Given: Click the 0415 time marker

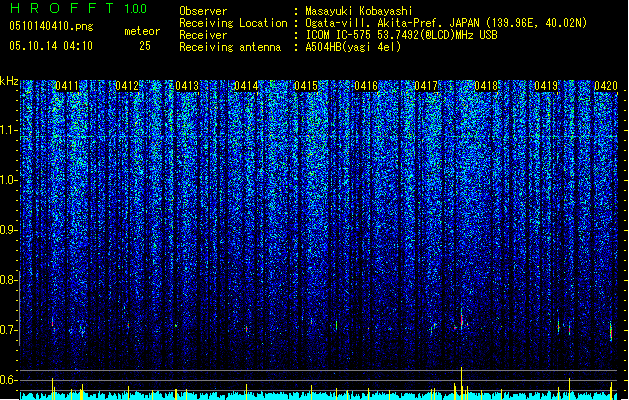Looking at the screenshot, I should 306,86.
